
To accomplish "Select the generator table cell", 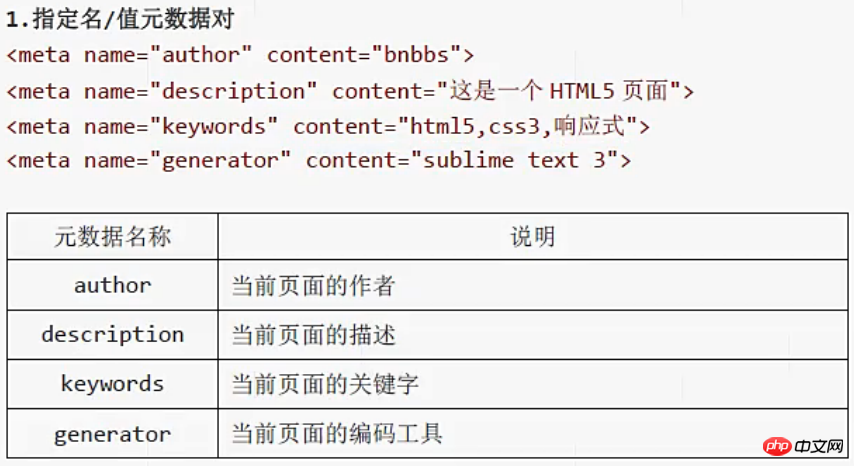I will pos(112,434).
